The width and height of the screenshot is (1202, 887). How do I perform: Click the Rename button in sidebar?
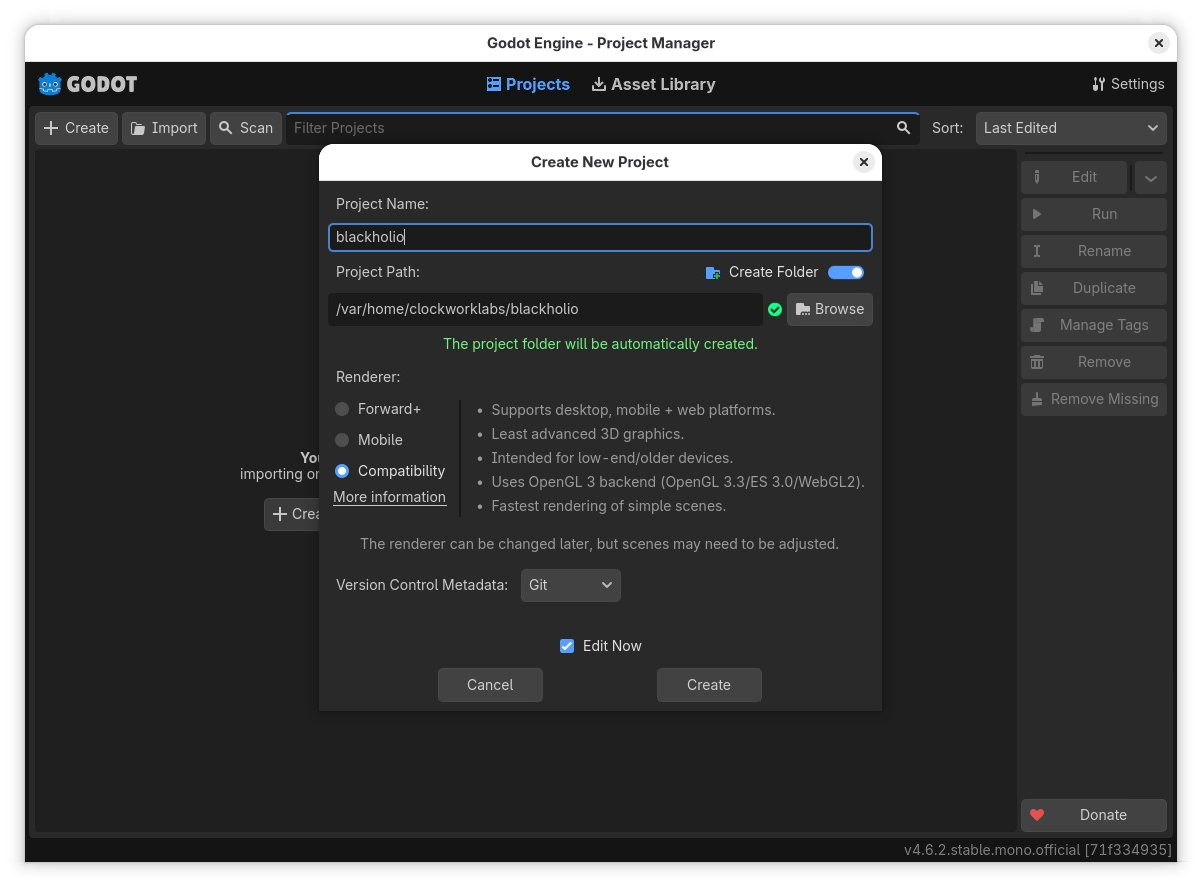tap(1094, 251)
